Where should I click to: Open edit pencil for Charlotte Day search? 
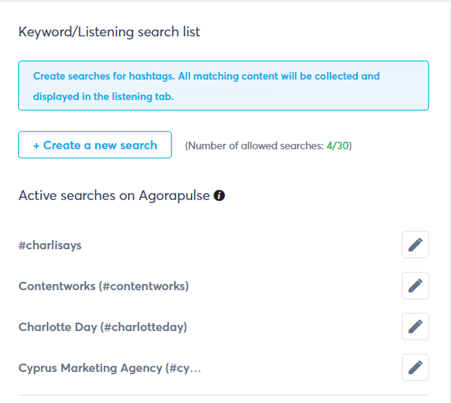pyautogui.click(x=415, y=326)
